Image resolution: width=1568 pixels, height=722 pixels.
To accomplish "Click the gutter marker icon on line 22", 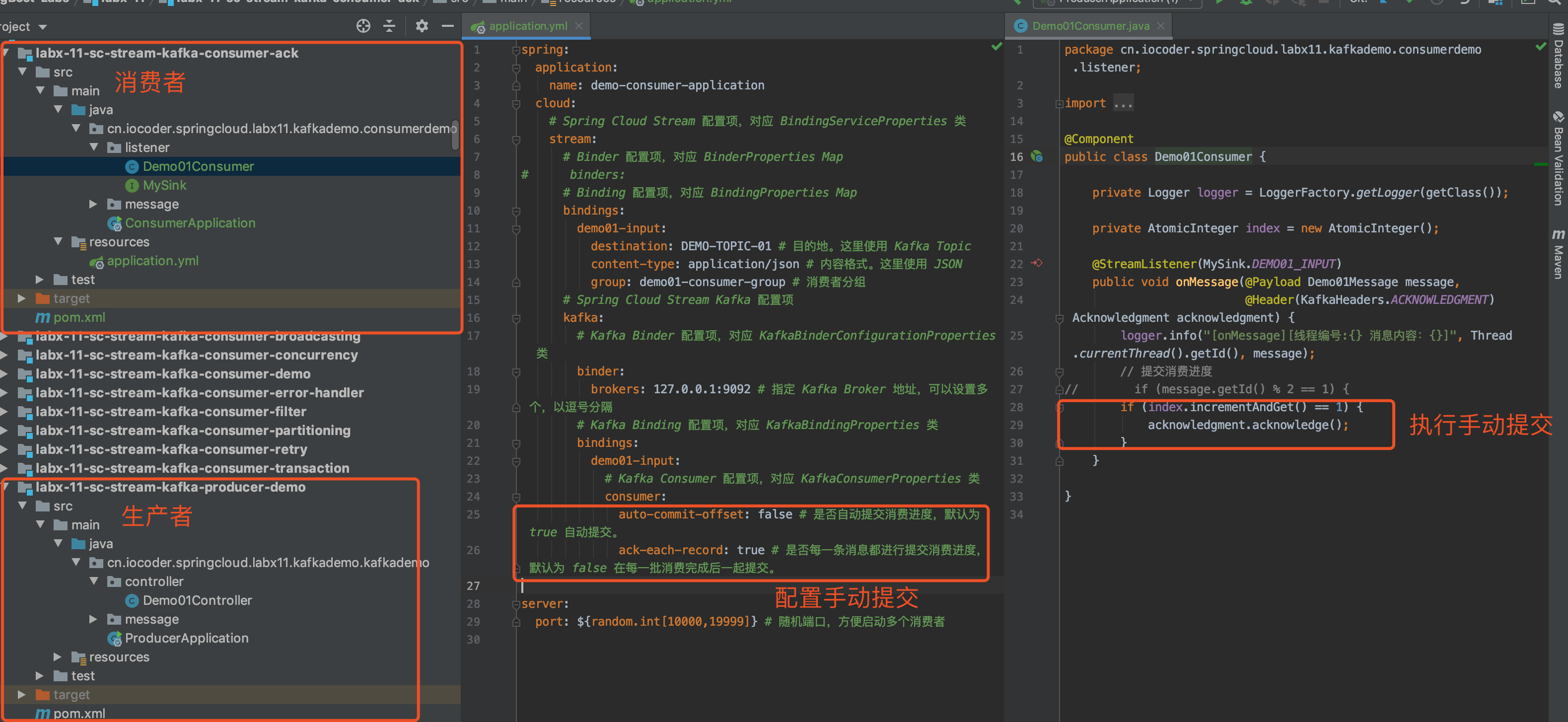I will (x=1037, y=264).
